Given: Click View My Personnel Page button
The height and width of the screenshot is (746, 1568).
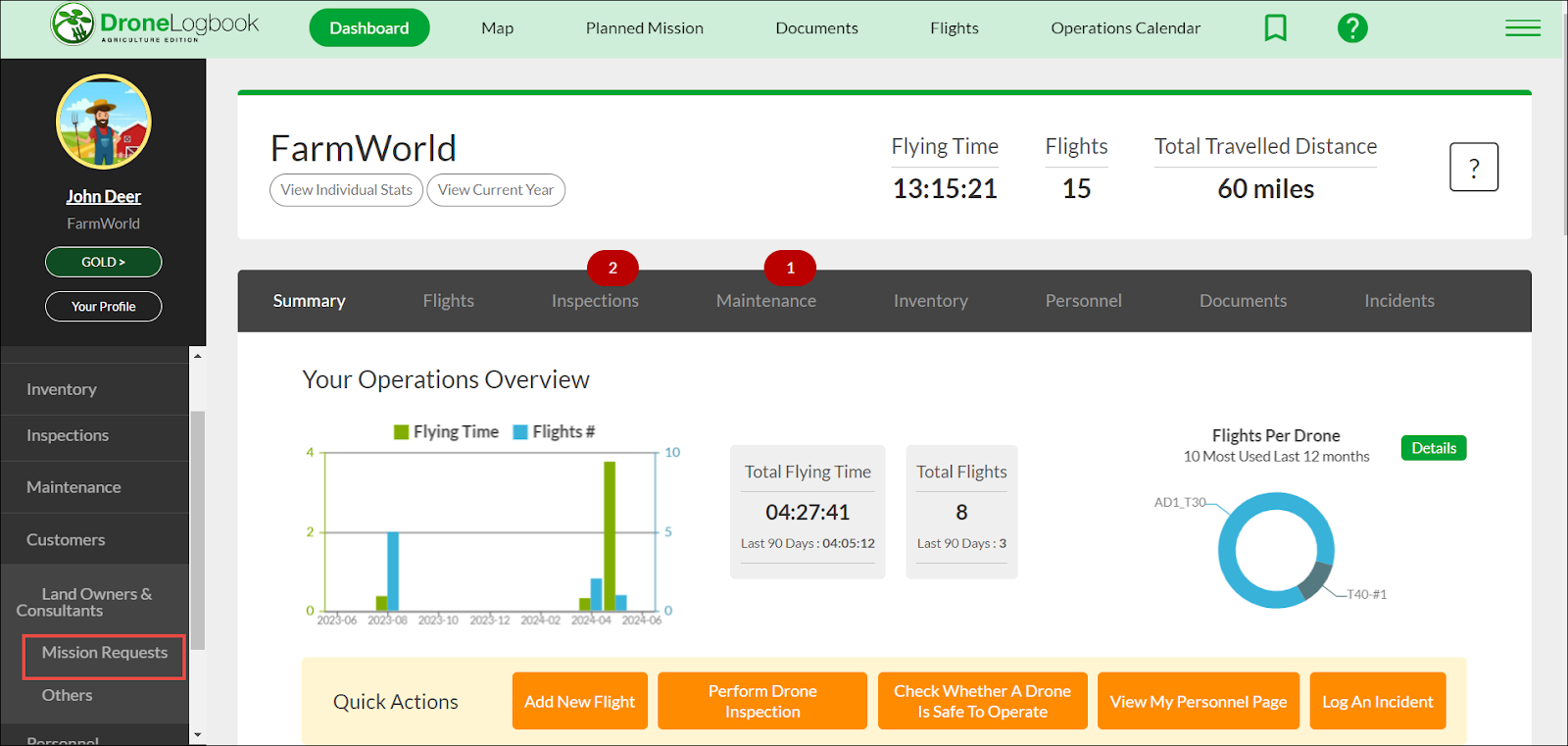Looking at the screenshot, I should click(1199, 701).
